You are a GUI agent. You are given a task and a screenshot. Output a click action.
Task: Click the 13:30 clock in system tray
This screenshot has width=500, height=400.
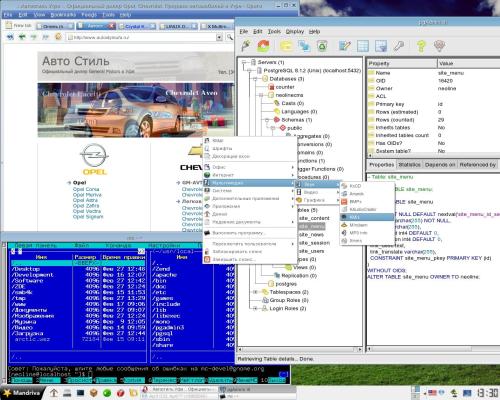488,393
